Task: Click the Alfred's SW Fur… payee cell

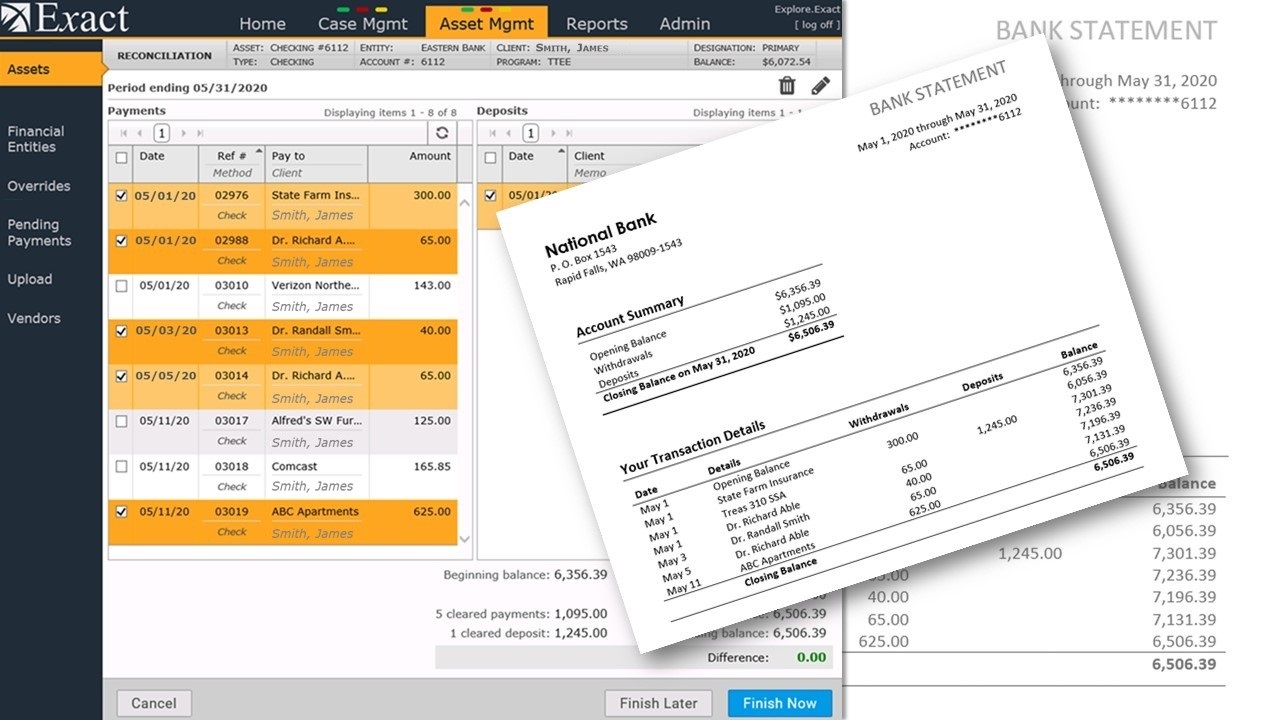Action: click(315, 421)
